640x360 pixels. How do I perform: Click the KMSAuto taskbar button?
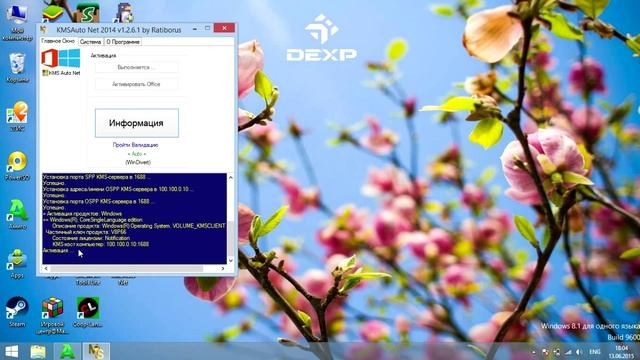(96, 351)
